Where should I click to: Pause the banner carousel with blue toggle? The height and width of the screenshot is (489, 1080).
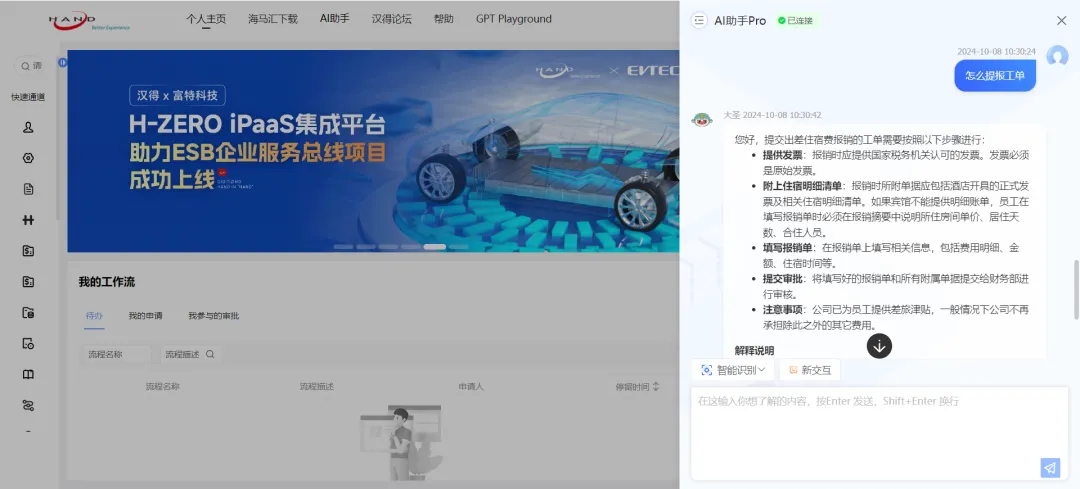click(63, 62)
